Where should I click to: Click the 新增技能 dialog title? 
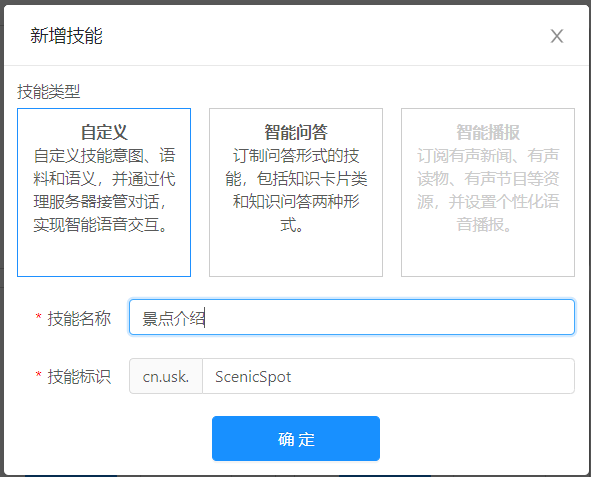coord(66,36)
